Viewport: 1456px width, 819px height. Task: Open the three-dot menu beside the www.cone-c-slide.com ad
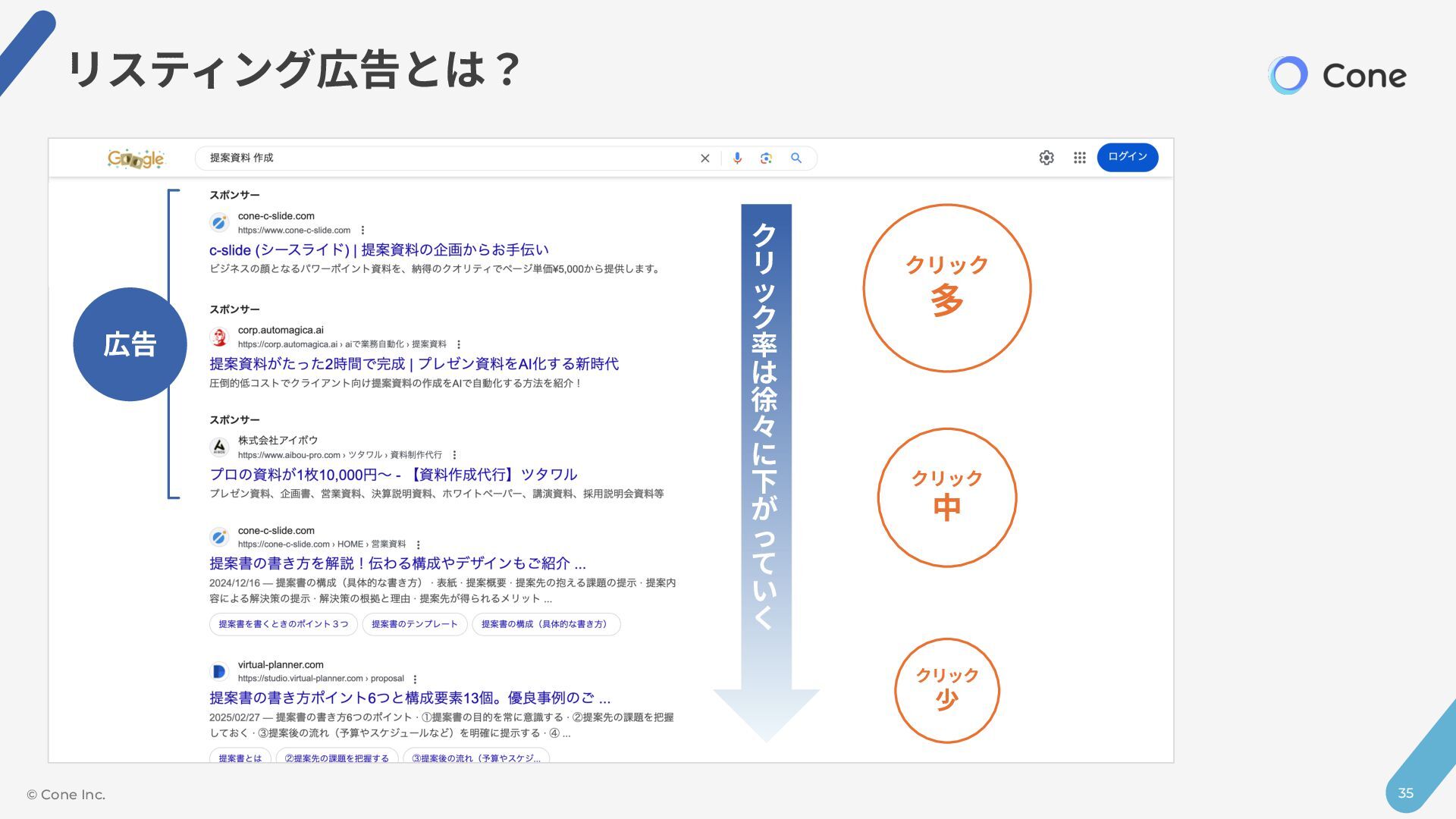point(362,231)
